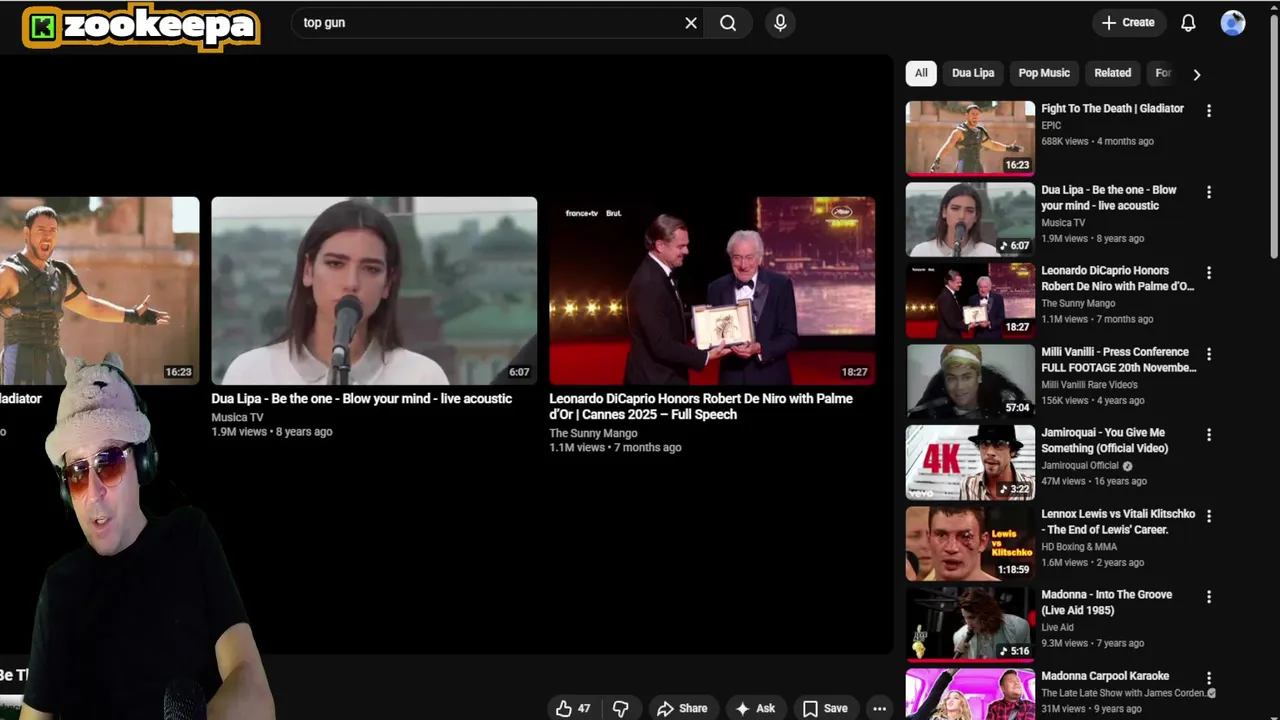The width and height of the screenshot is (1280, 720).
Task: Play the large Gladiator endscreen thumbnail
Action: tap(99, 290)
